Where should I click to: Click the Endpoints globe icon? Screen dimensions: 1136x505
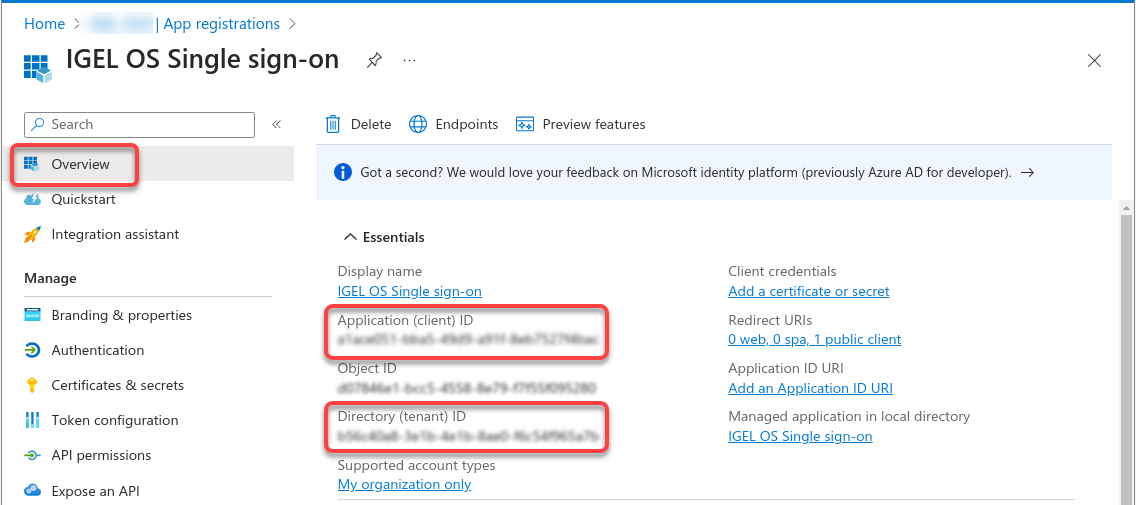click(x=418, y=125)
